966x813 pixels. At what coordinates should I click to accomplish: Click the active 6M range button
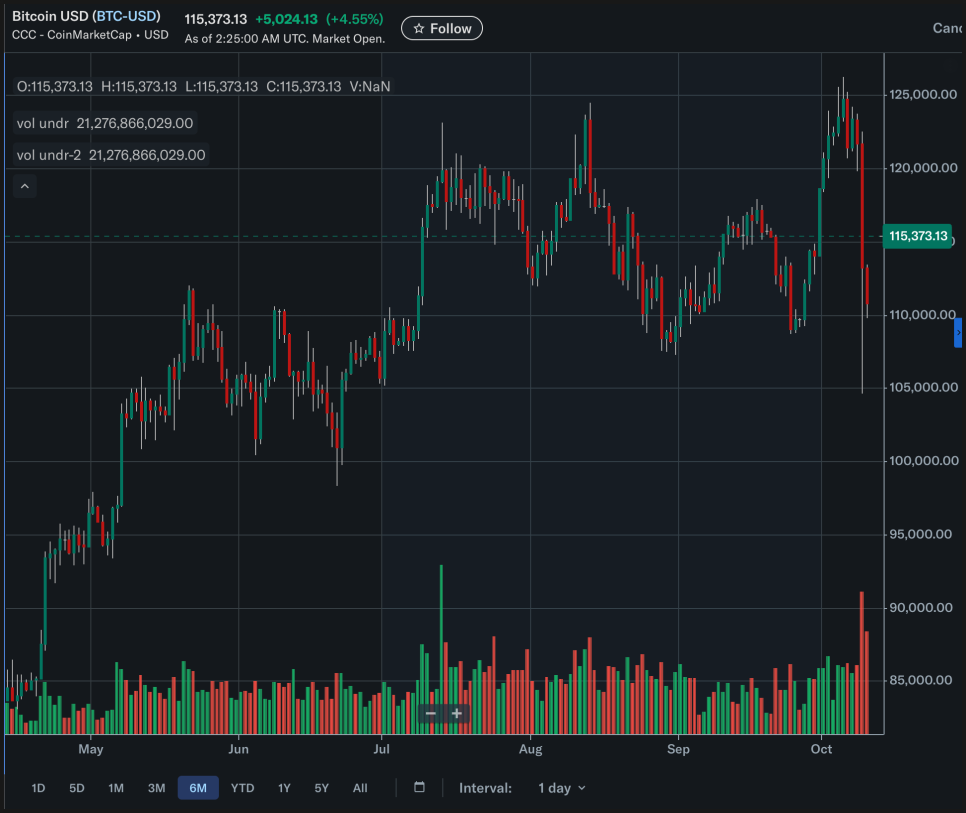(198, 788)
